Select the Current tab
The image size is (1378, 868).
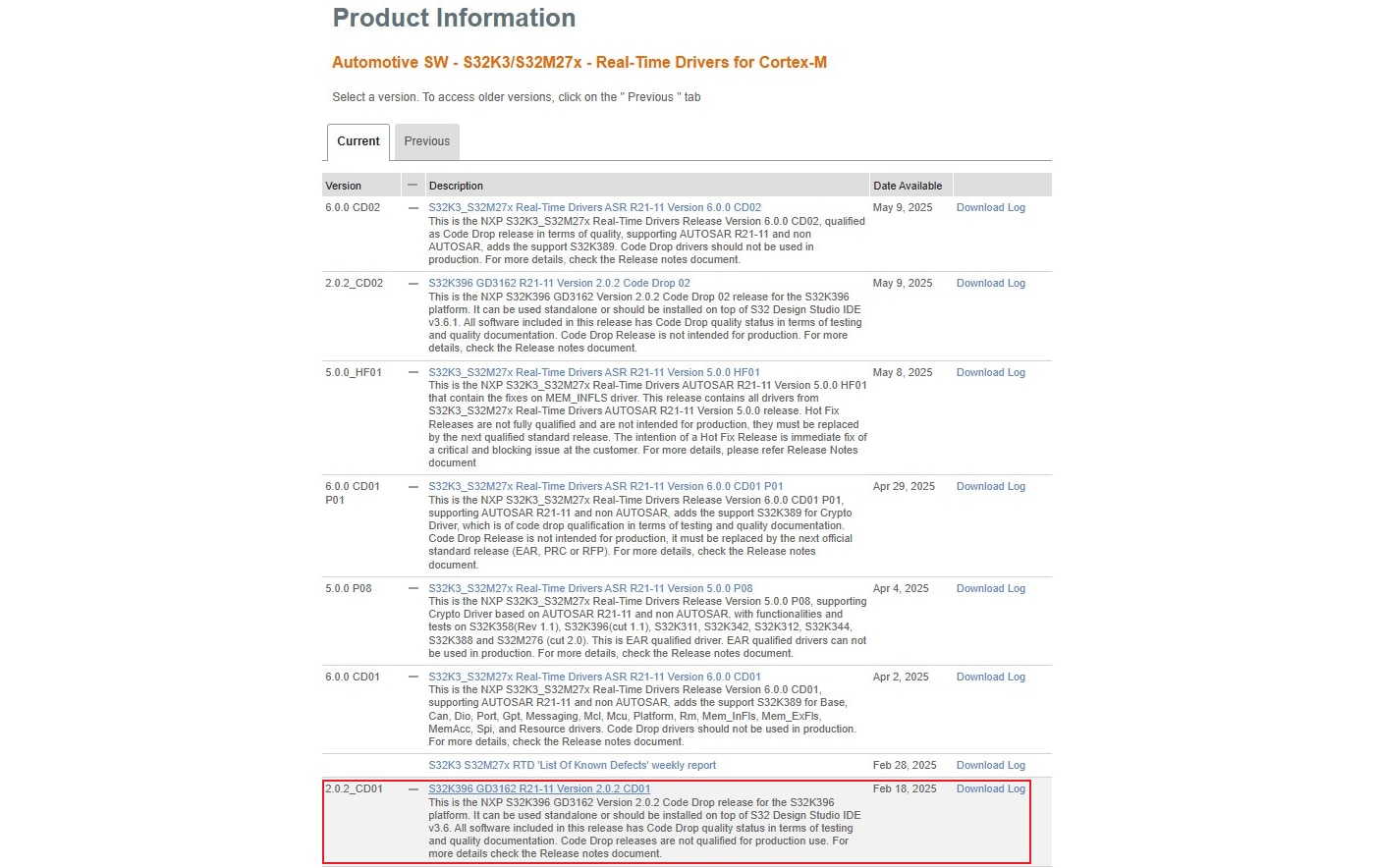click(x=358, y=141)
